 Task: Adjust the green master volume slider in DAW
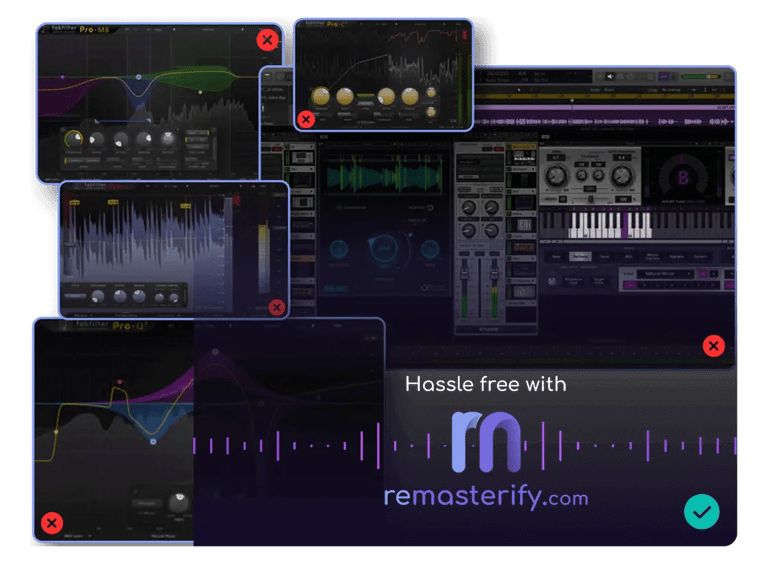point(700,76)
